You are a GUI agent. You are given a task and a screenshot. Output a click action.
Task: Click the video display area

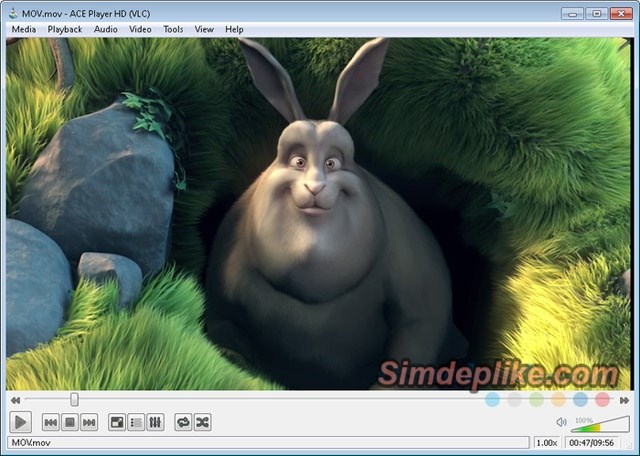pyautogui.click(x=318, y=214)
